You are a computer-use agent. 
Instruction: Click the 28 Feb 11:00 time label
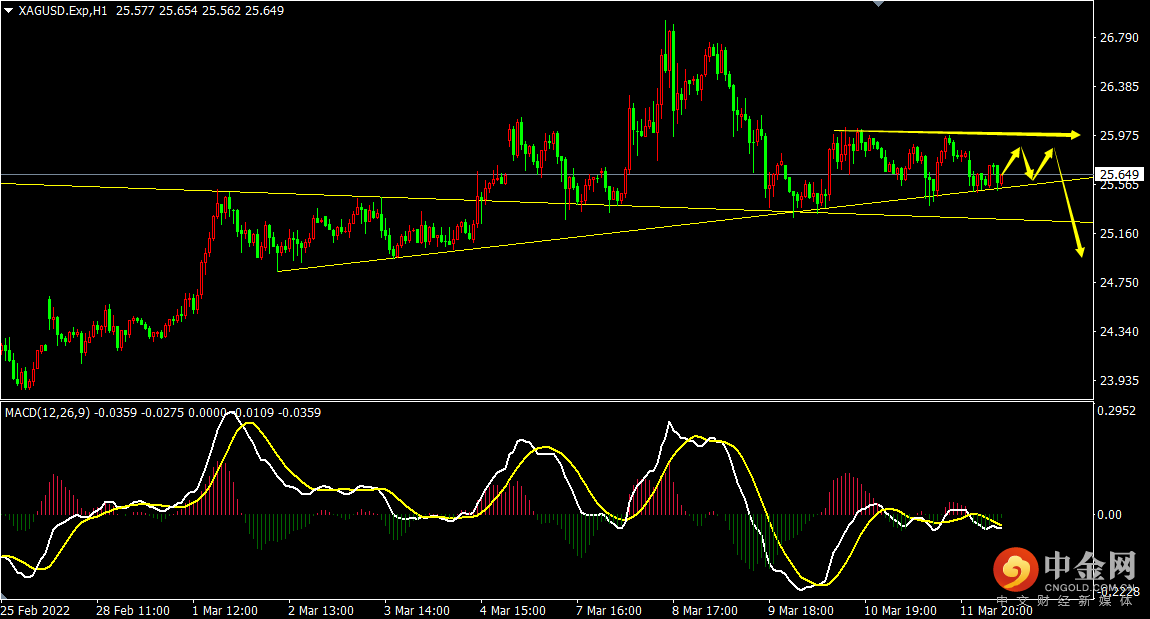click(133, 610)
